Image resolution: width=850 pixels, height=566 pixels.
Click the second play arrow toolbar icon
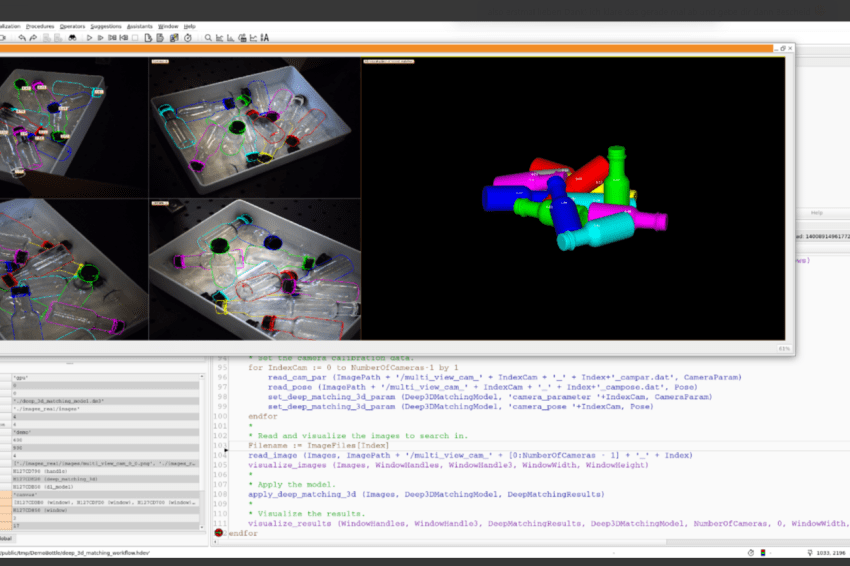[x=100, y=38]
